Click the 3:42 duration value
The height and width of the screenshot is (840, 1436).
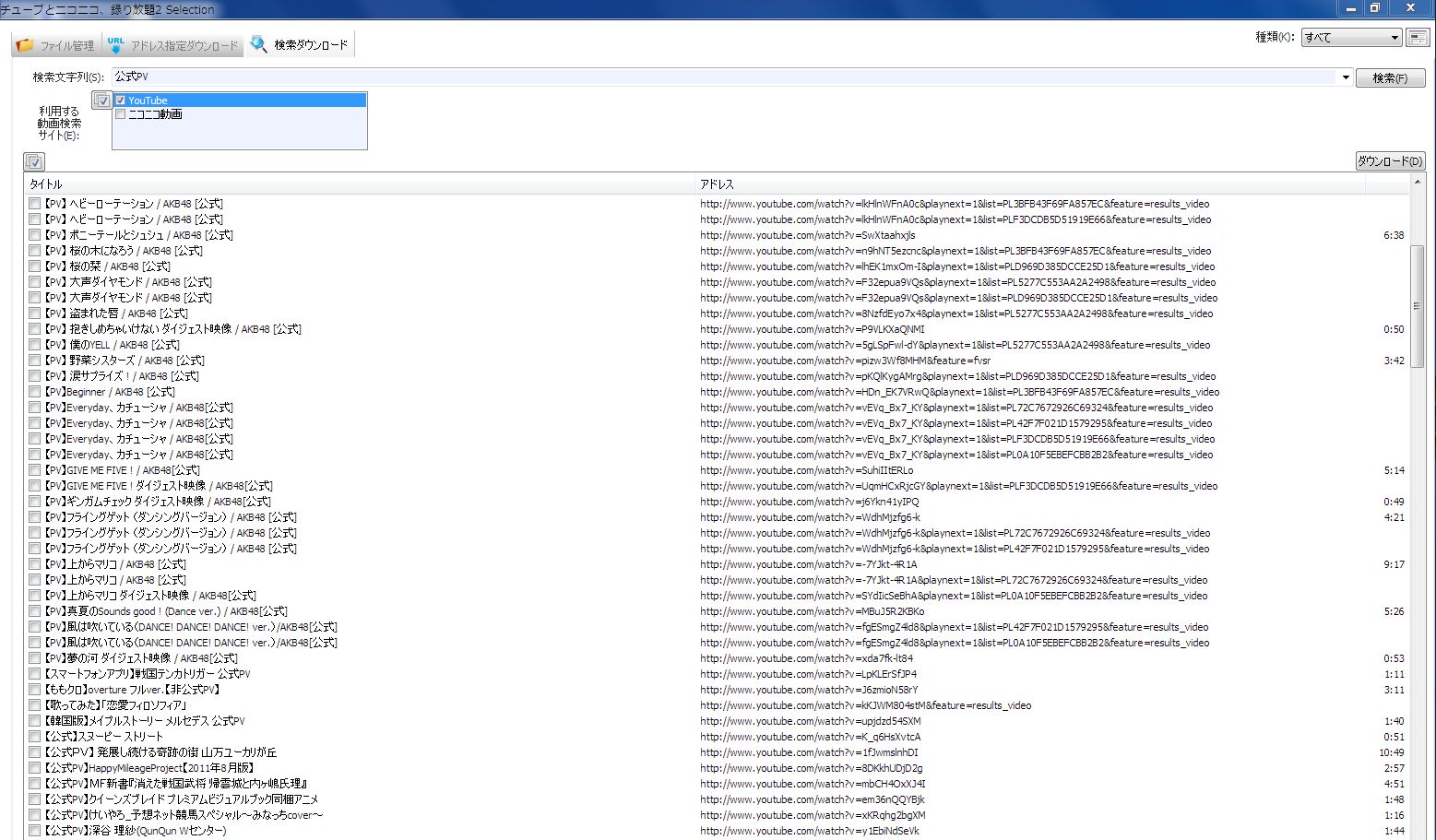(1394, 361)
